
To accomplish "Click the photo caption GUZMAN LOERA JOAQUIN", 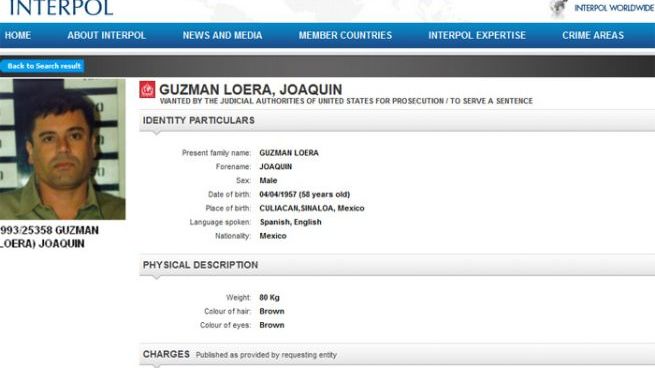I will [x=49, y=237].
